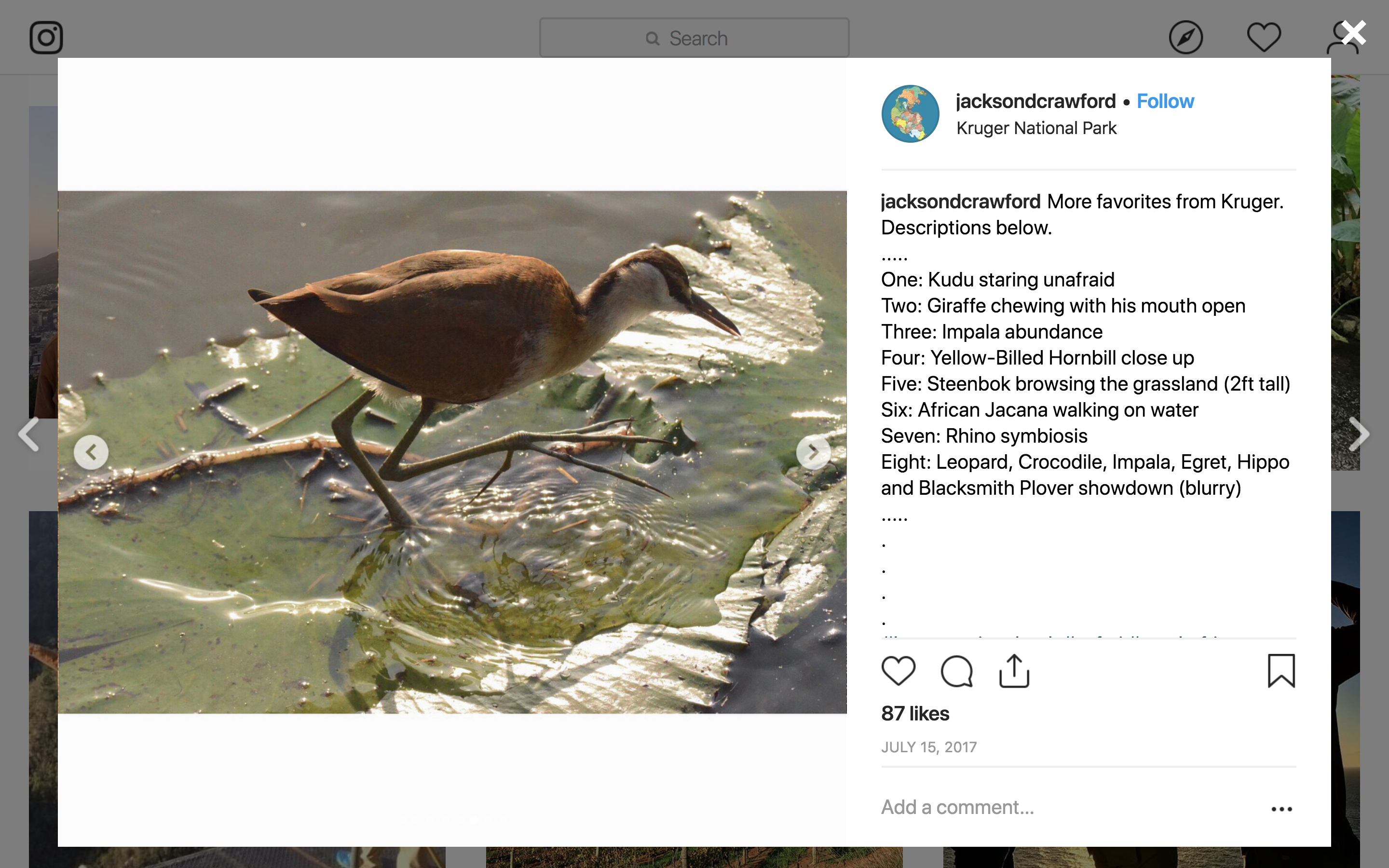Open the three-dot more options menu
The height and width of the screenshot is (868, 1389).
click(1281, 809)
